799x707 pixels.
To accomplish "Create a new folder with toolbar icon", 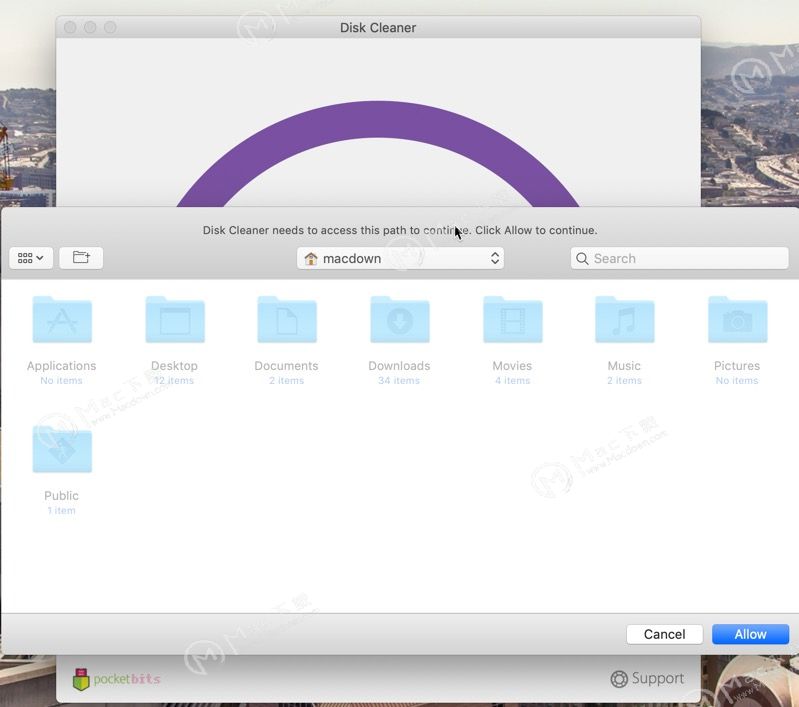I will [81, 257].
